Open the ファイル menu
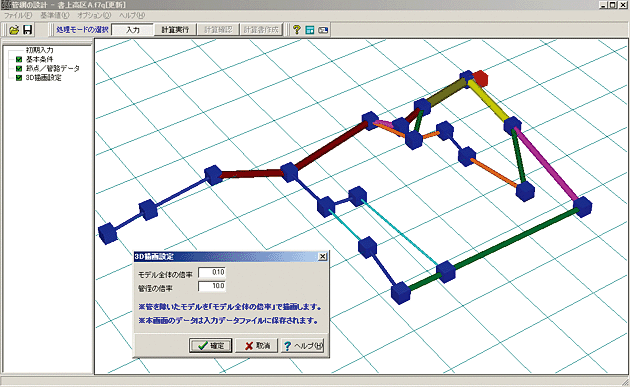Viewport: 630px width, 387px height. [18, 15]
